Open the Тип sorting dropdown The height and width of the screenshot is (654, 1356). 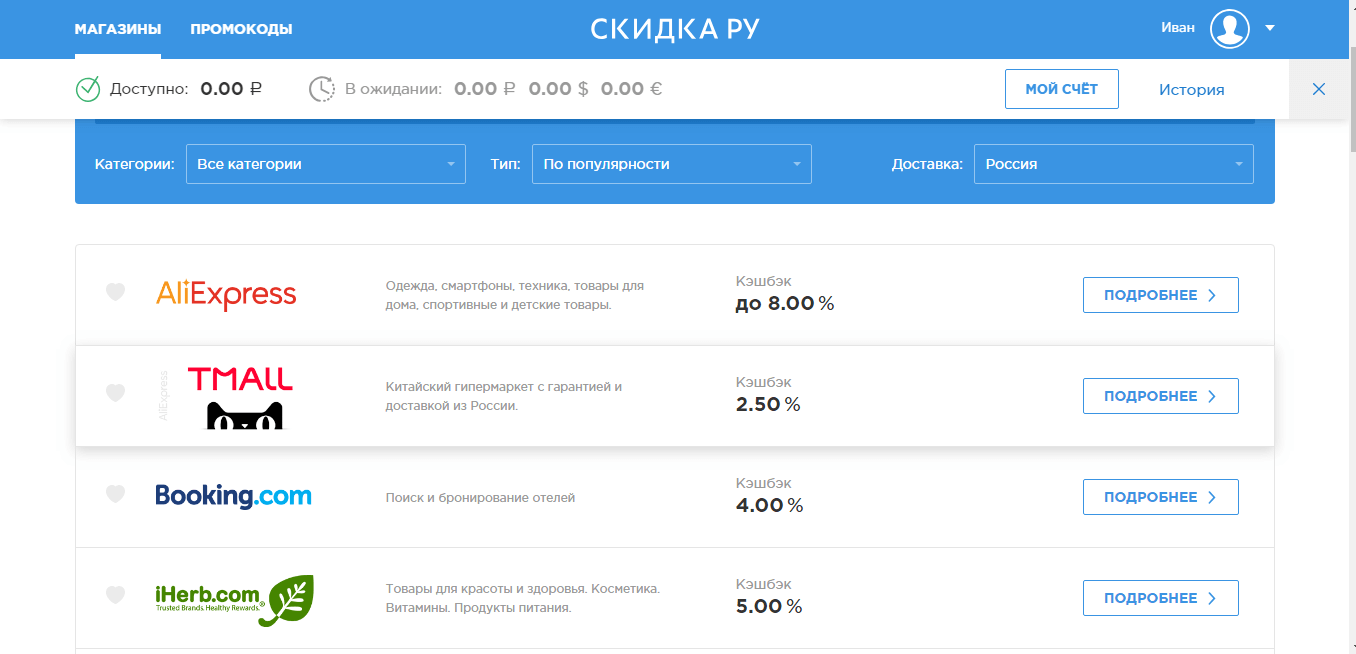[671, 164]
